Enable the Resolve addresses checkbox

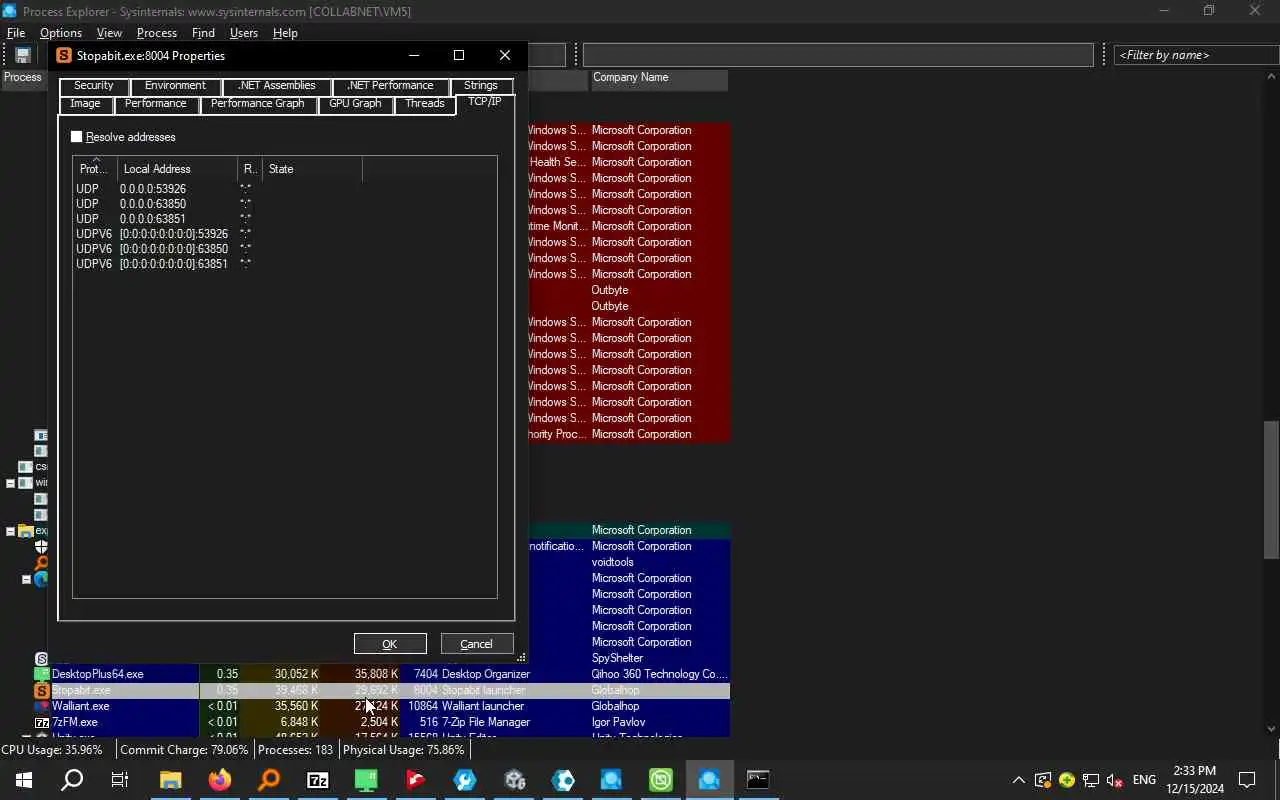[76, 137]
